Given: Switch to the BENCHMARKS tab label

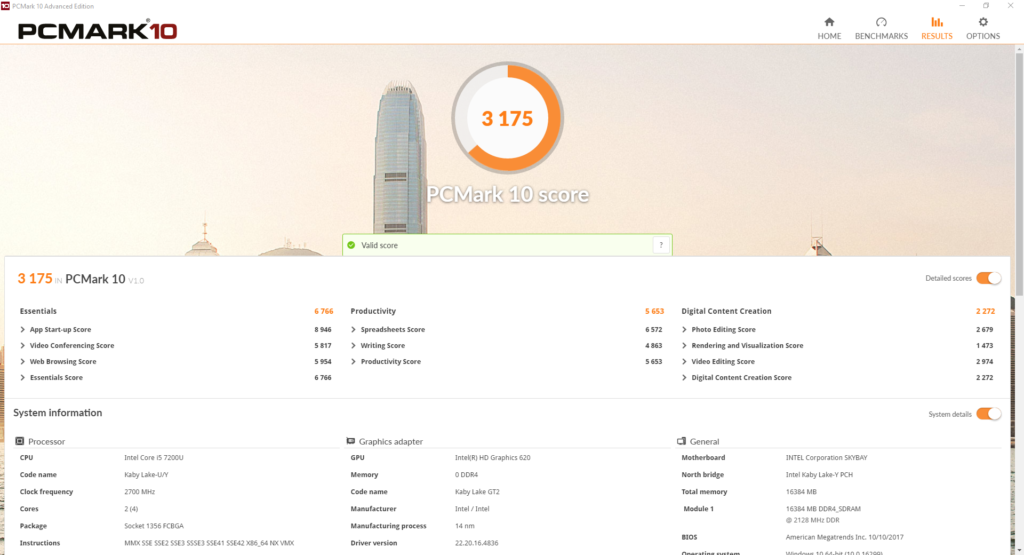Looking at the screenshot, I should click(x=881, y=37).
